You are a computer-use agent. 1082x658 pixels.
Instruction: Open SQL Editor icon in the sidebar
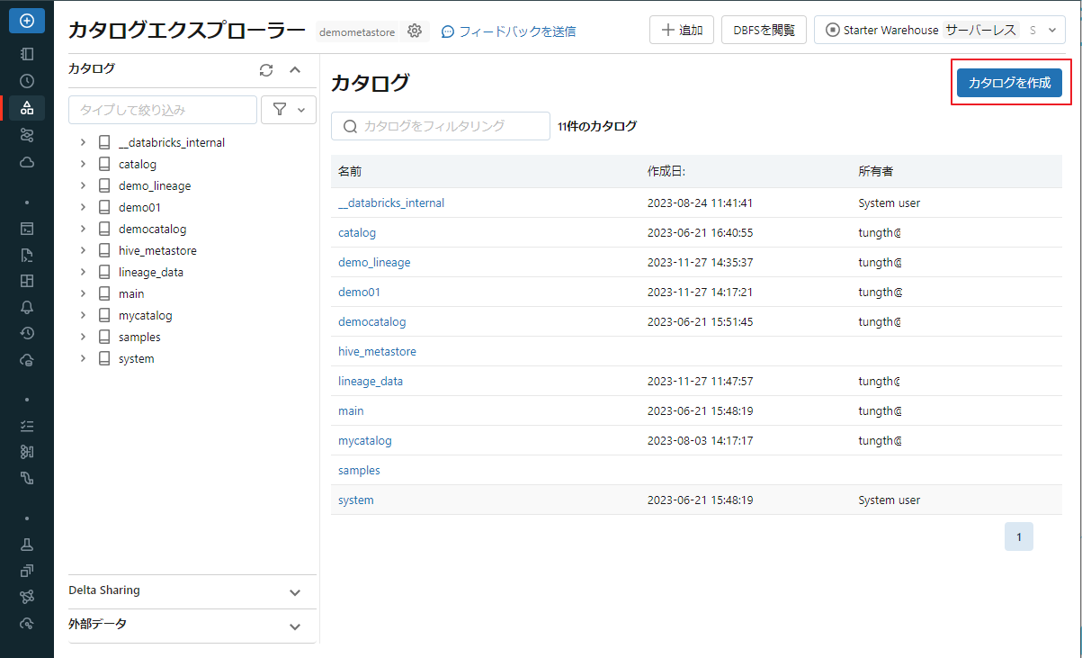coord(27,229)
